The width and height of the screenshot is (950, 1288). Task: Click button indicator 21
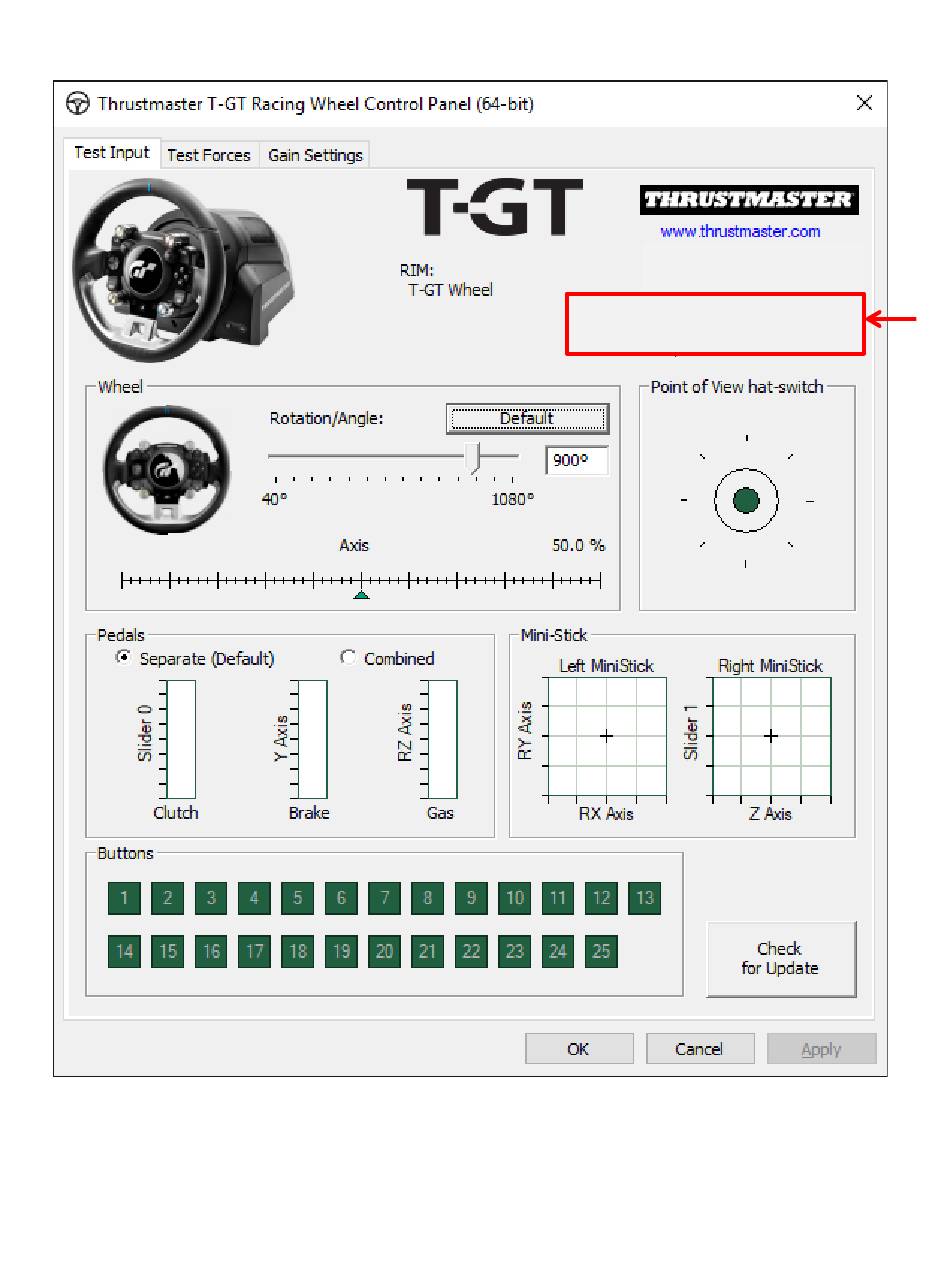[x=427, y=951]
